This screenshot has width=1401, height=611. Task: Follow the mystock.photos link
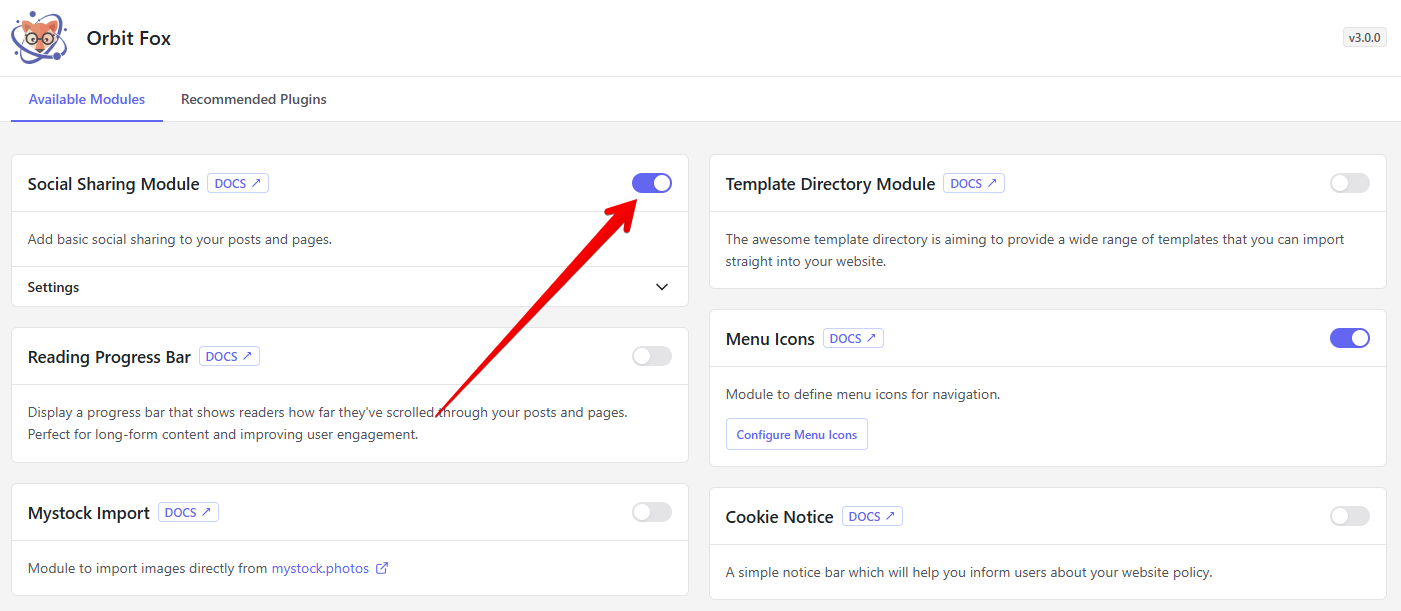(320, 568)
